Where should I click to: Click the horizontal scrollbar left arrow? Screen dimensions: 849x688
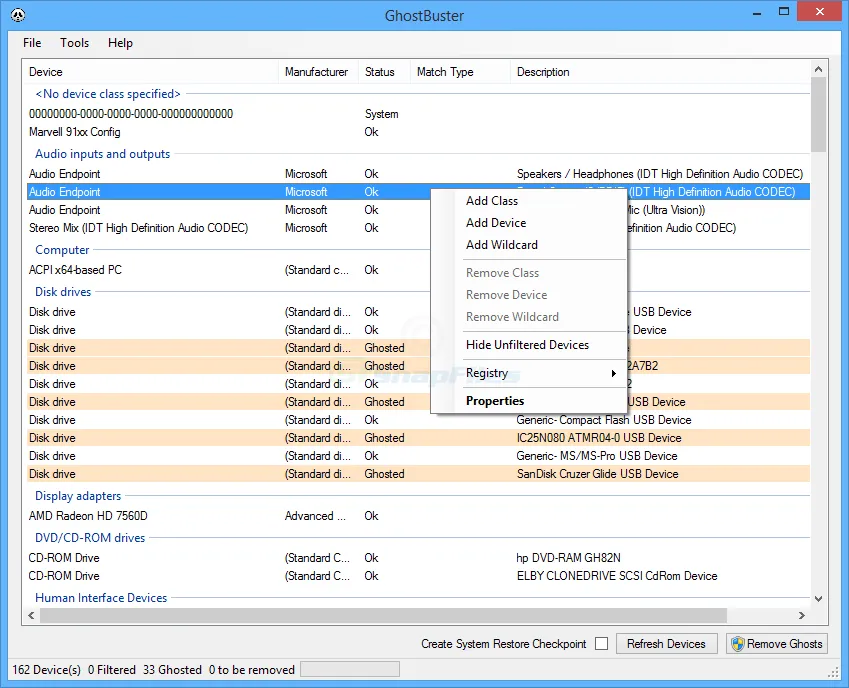pos(31,615)
